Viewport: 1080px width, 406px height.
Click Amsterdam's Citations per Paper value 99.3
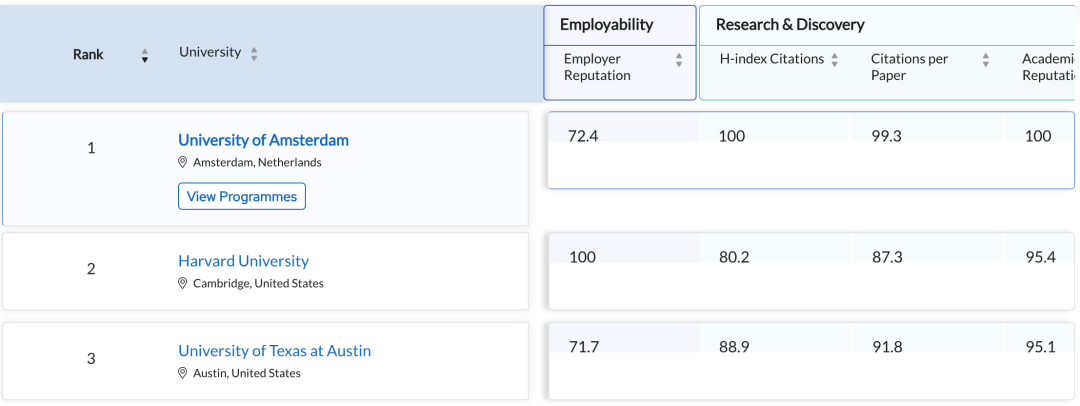(887, 136)
